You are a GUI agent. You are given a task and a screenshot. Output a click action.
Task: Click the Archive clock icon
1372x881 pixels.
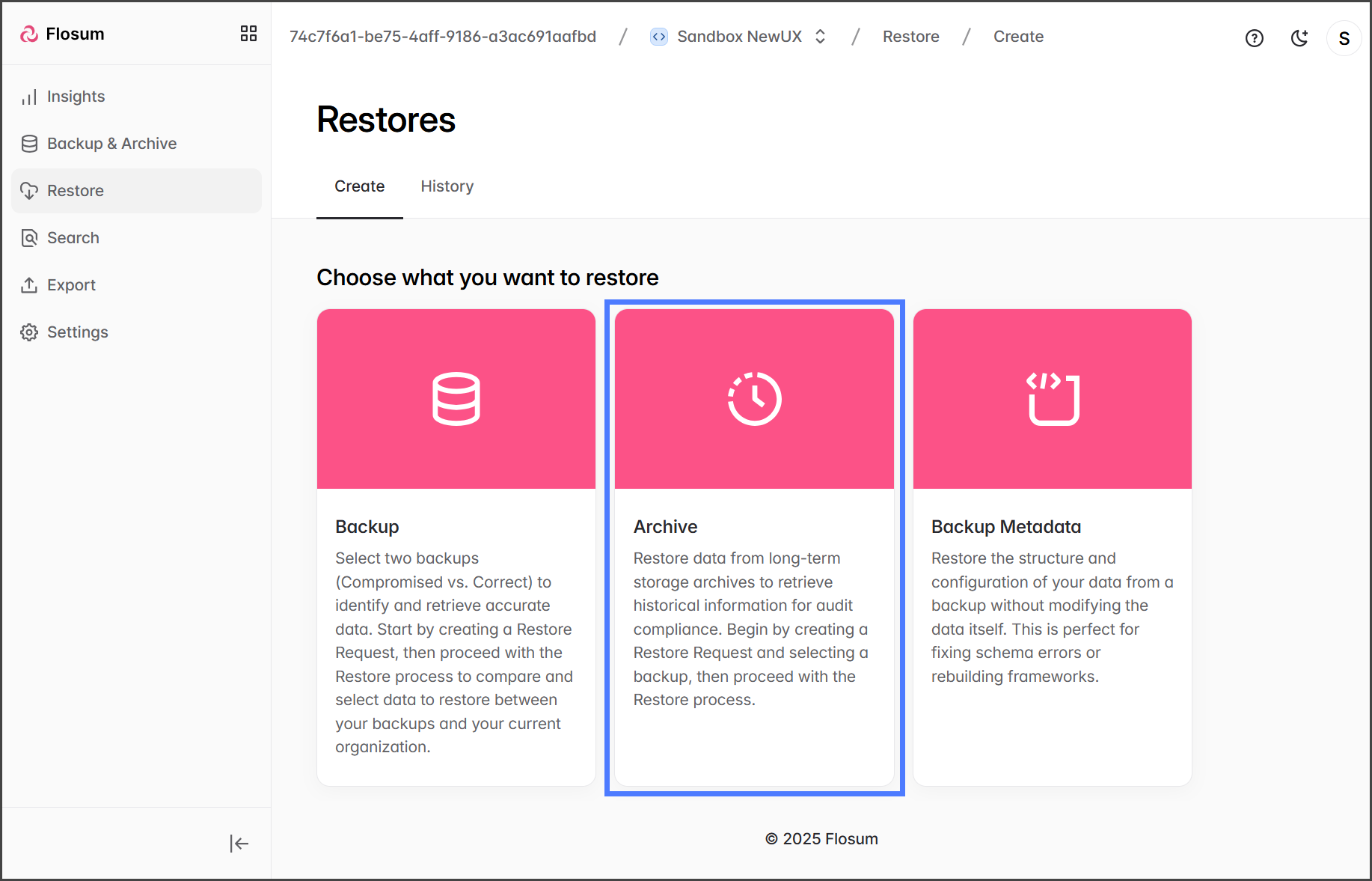click(x=754, y=399)
